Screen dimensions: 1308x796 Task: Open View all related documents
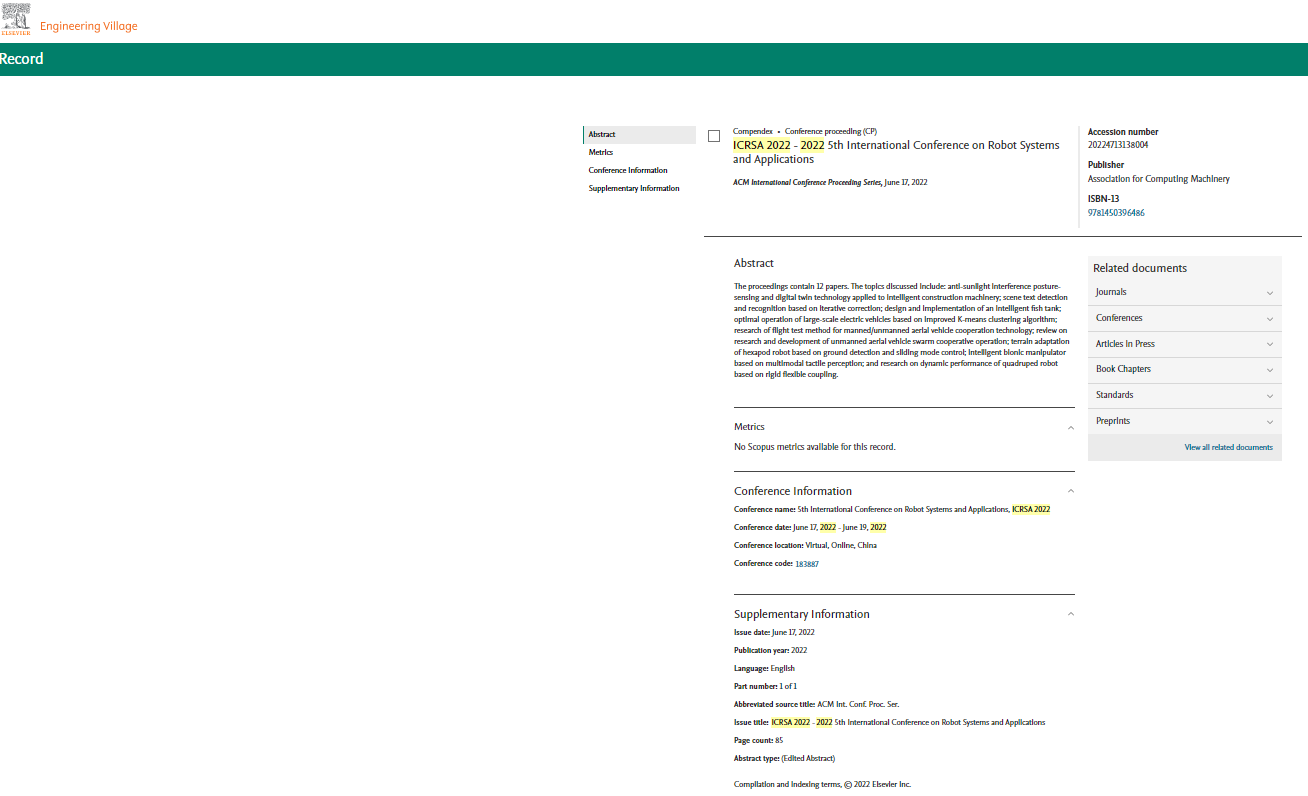tap(1229, 448)
